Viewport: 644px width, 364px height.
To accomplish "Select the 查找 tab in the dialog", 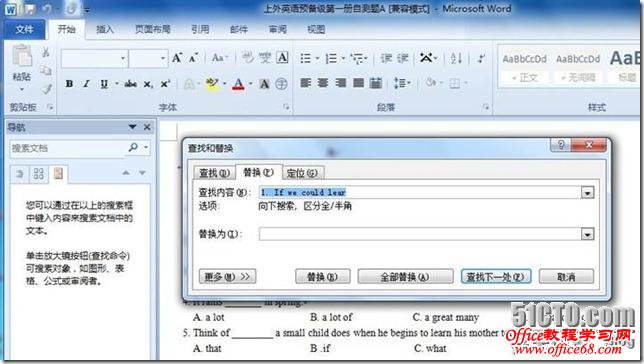I will [x=214, y=173].
